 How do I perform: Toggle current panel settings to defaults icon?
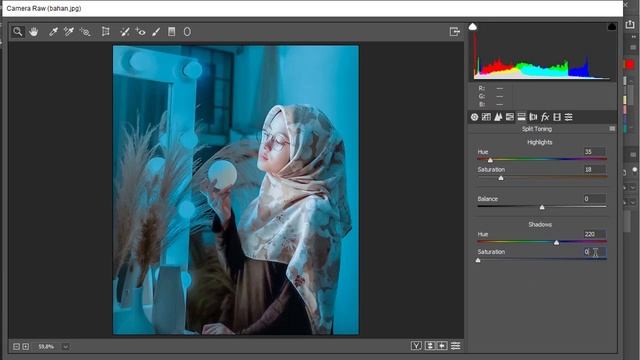[x=456, y=346]
